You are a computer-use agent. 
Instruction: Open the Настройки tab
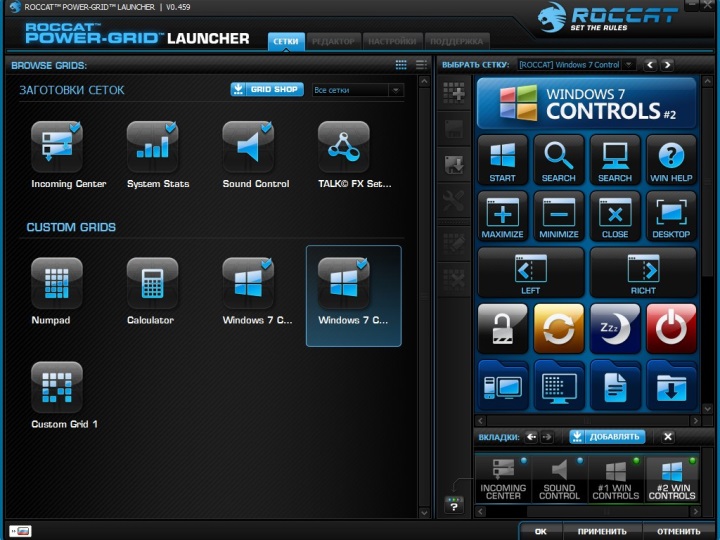pos(392,41)
